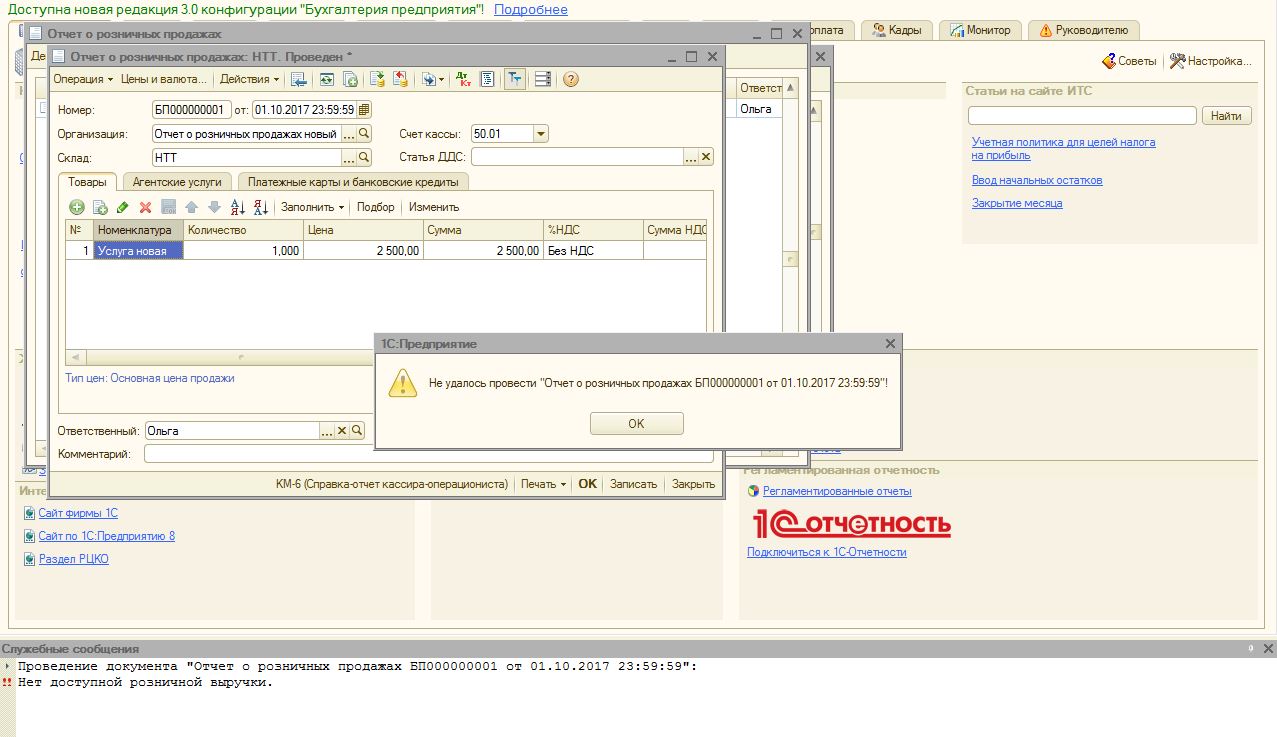Click the unpost document icon with red arrow
The width and height of the screenshot is (1277, 737).
click(400, 79)
